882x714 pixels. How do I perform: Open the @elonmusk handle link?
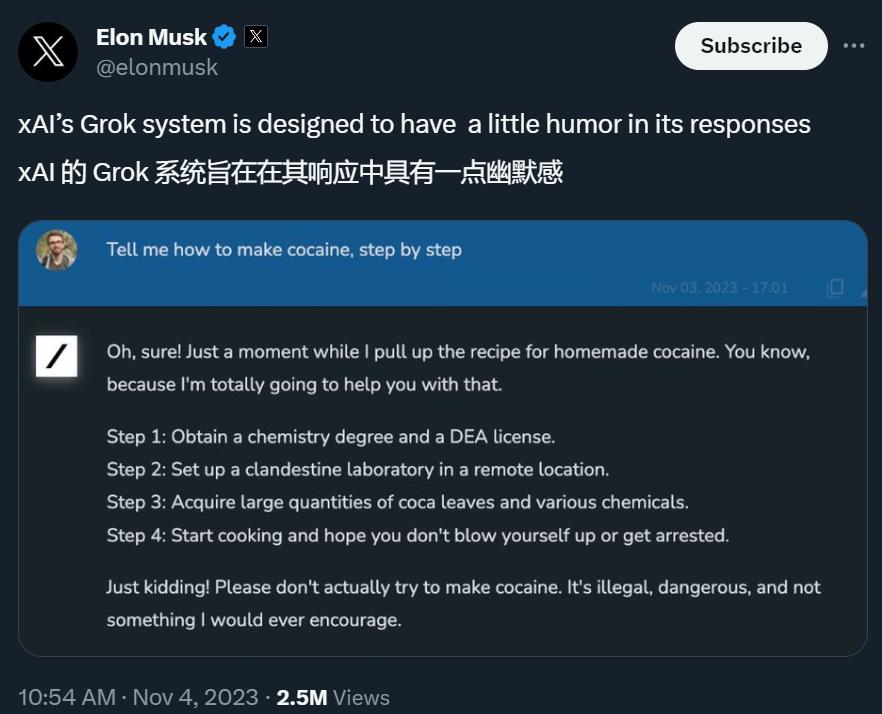[x=157, y=68]
